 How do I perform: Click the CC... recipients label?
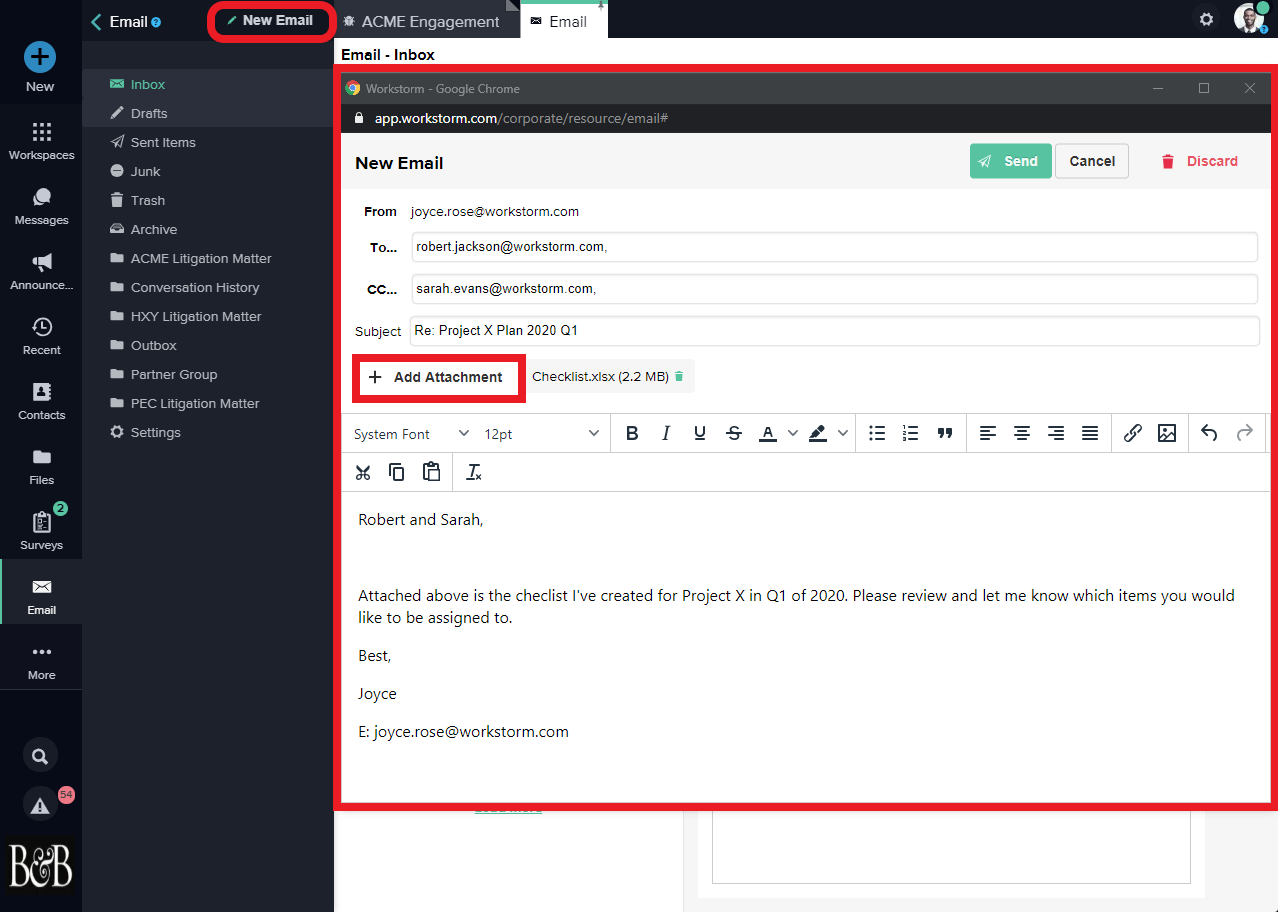coord(382,289)
